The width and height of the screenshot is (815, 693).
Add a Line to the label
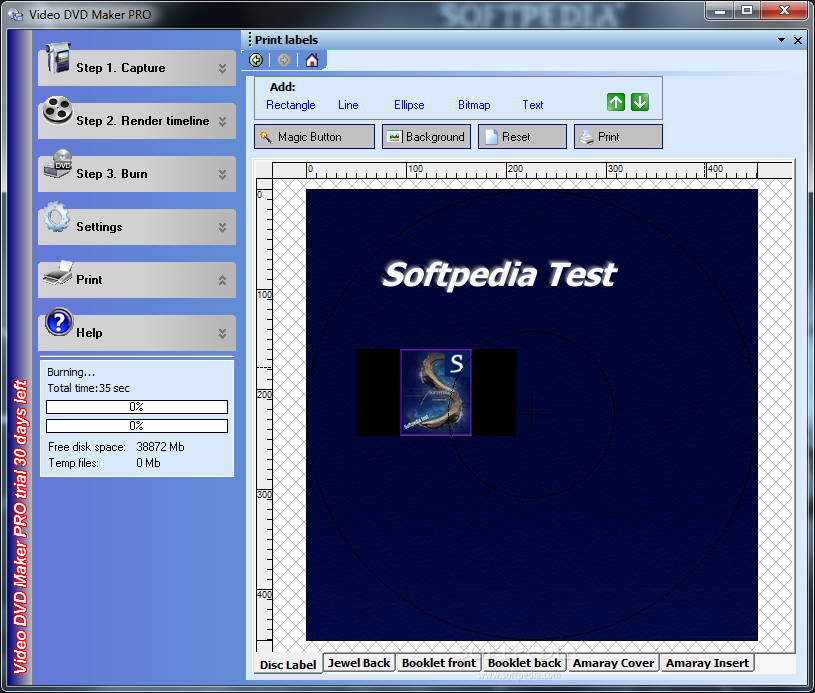(x=348, y=105)
